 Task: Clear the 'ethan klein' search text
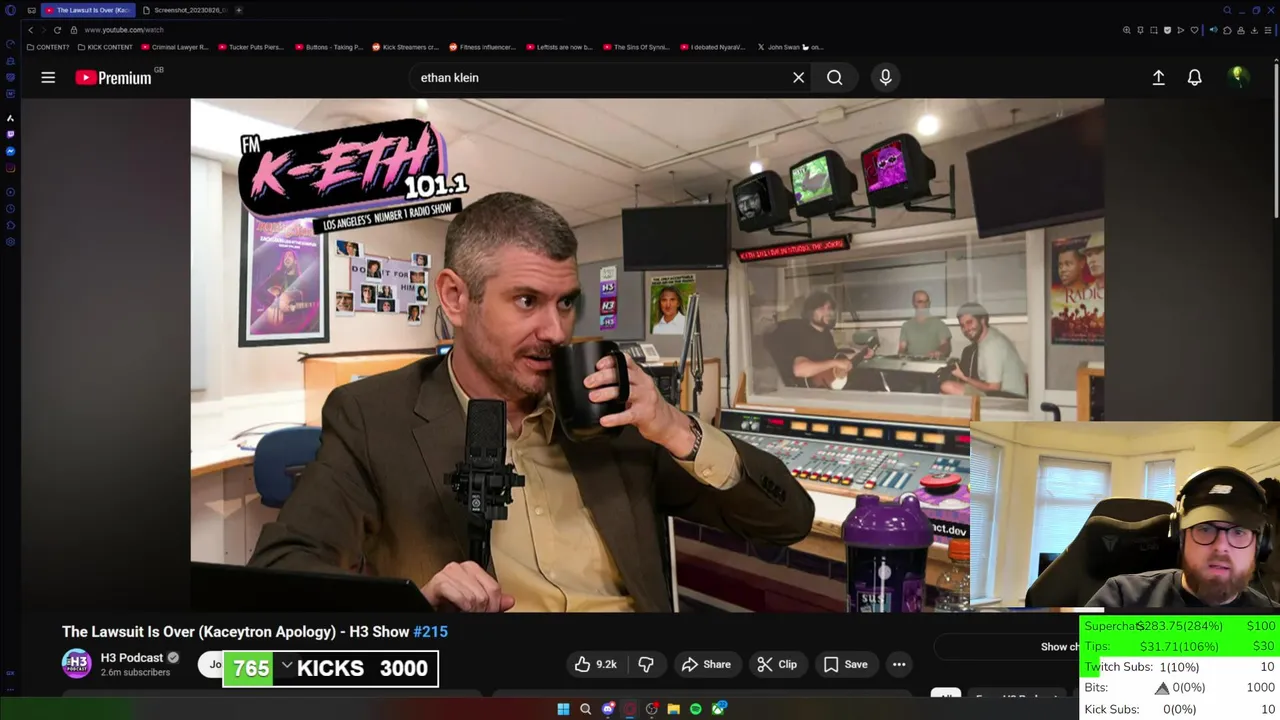[x=798, y=77]
